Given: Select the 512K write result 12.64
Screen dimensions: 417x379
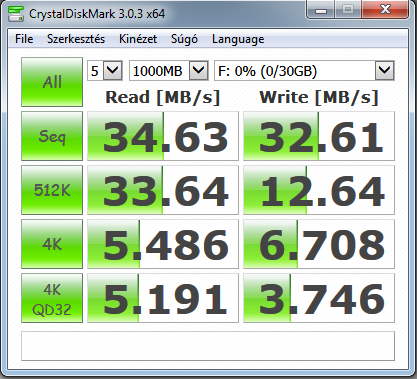Looking at the screenshot, I should coord(319,190).
